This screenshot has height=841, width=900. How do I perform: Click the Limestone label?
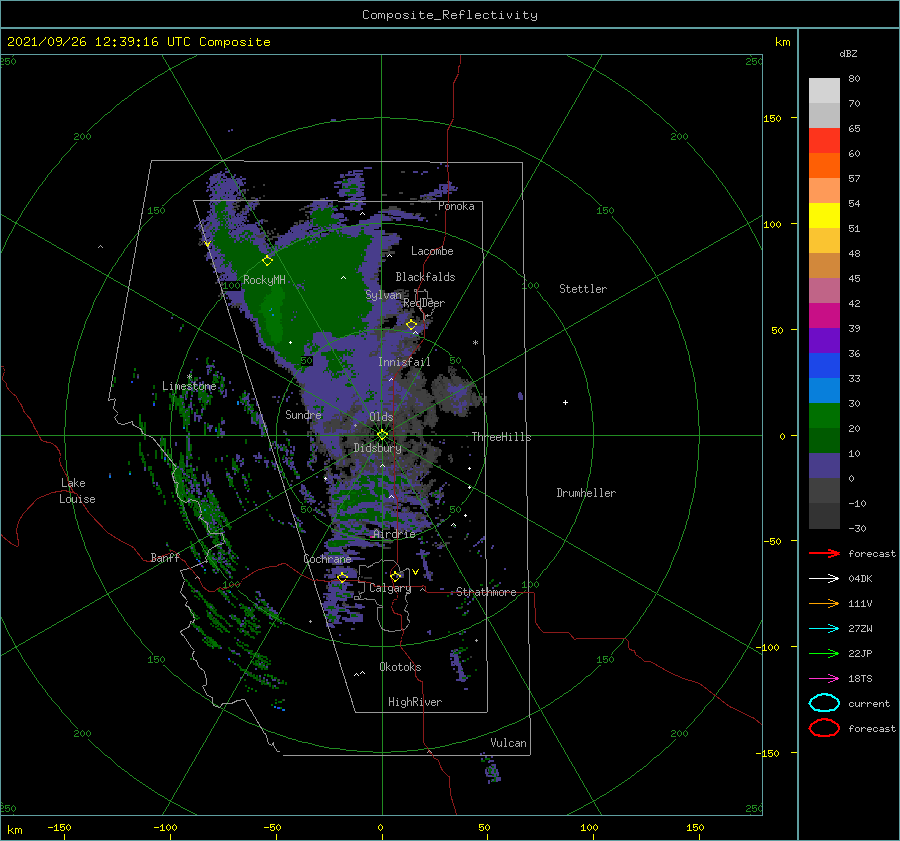tap(189, 386)
